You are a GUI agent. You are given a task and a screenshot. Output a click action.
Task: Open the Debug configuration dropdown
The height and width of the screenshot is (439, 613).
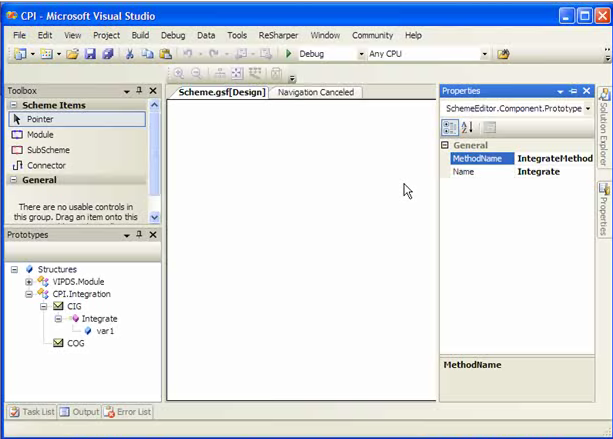point(360,53)
